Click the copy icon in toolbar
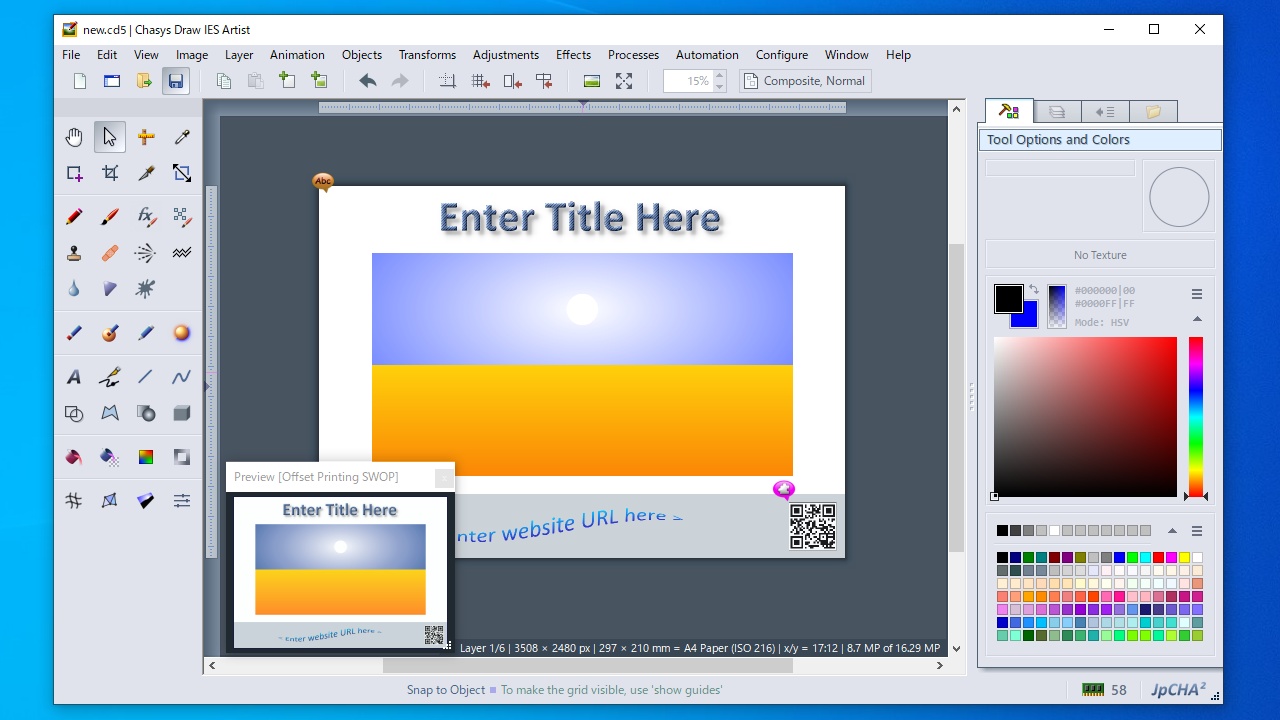Viewport: 1280px width, 720px height. pos(224,81)
